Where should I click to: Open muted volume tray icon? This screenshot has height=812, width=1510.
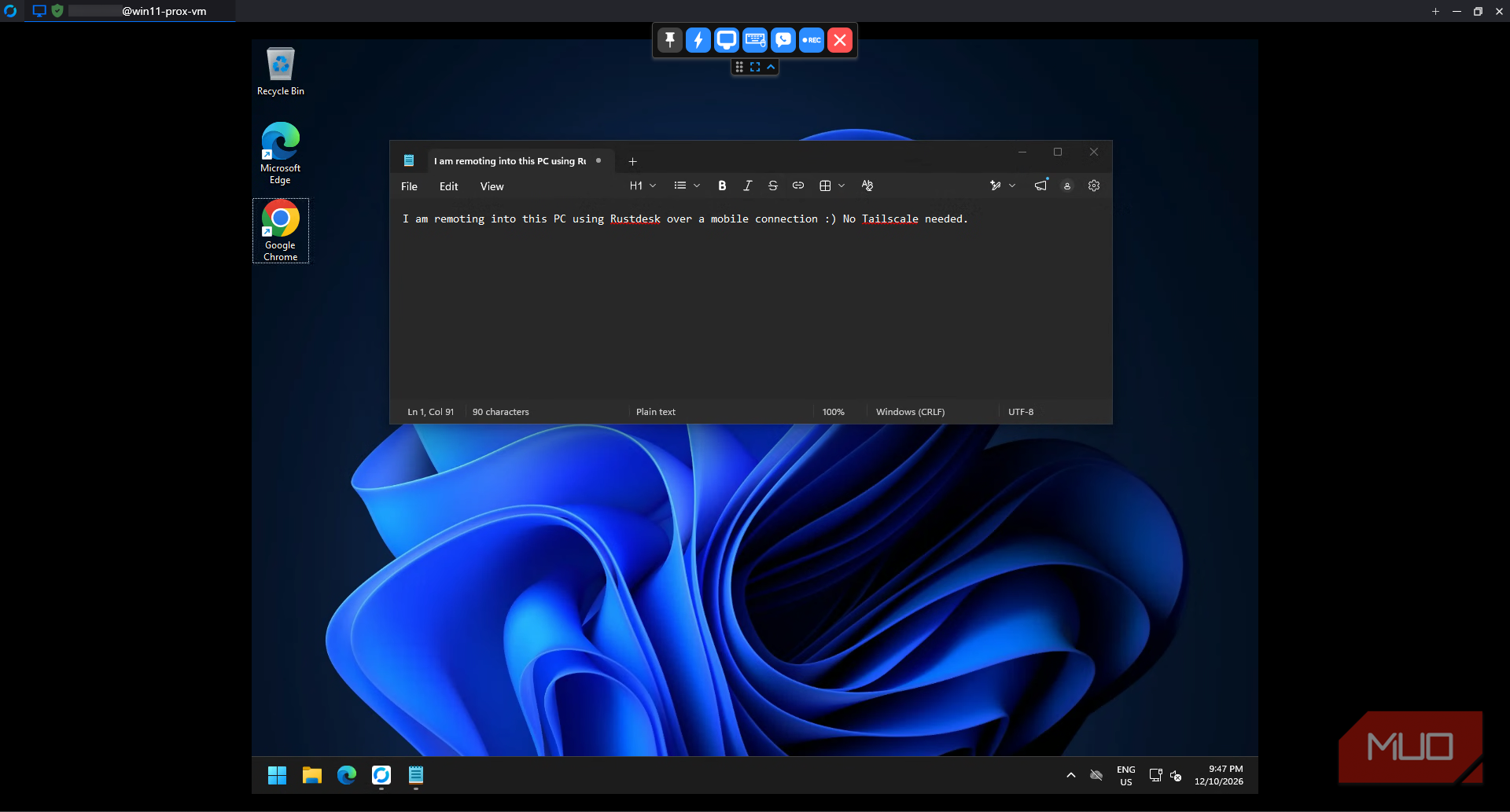1176,776
